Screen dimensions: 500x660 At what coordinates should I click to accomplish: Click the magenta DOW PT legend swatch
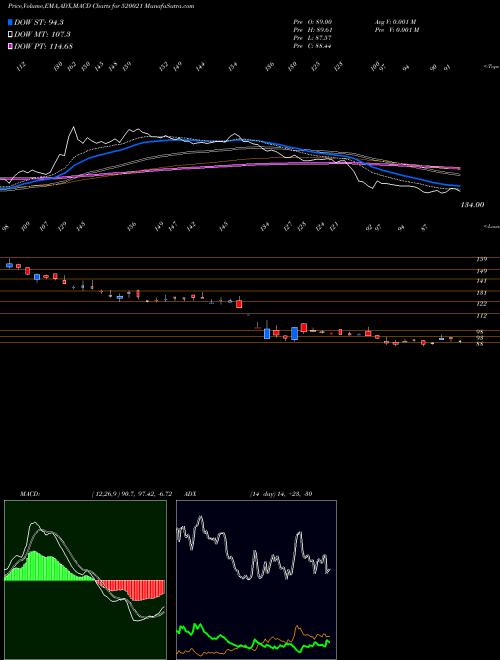click(10, 46)
